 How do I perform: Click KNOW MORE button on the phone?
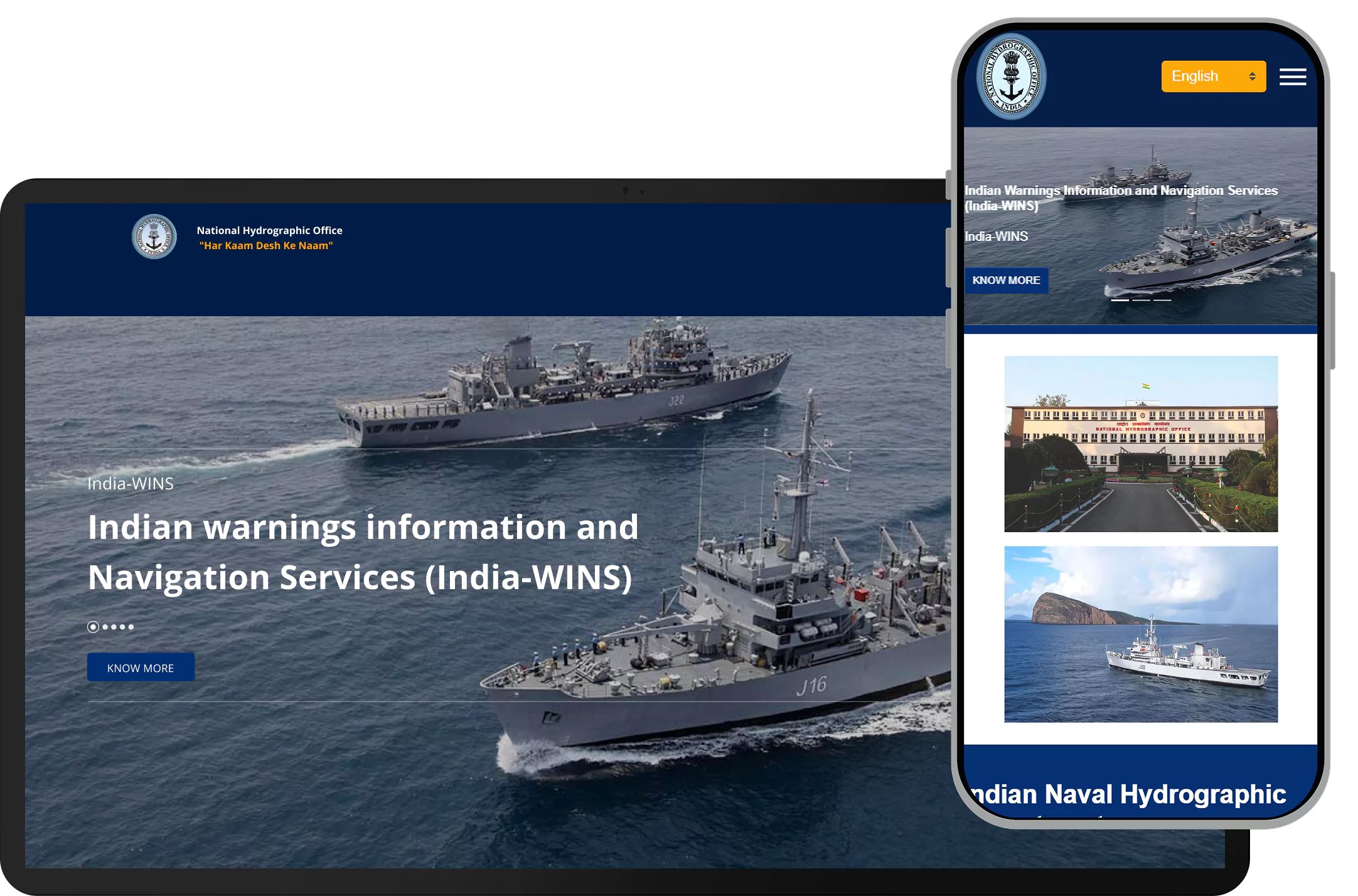pos(1006,280)
